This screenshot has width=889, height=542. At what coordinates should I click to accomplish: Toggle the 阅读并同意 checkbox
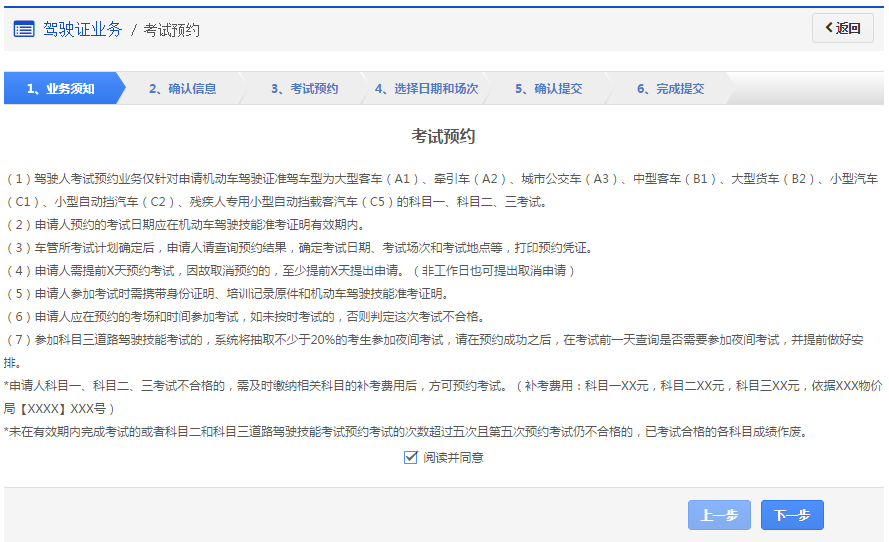pos(410,457)
